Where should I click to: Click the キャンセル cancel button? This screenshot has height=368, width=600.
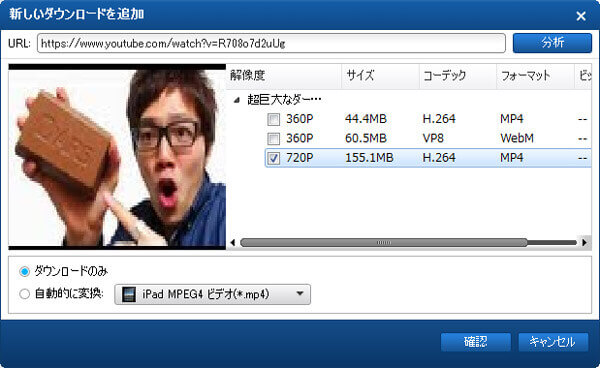point(553,342)
